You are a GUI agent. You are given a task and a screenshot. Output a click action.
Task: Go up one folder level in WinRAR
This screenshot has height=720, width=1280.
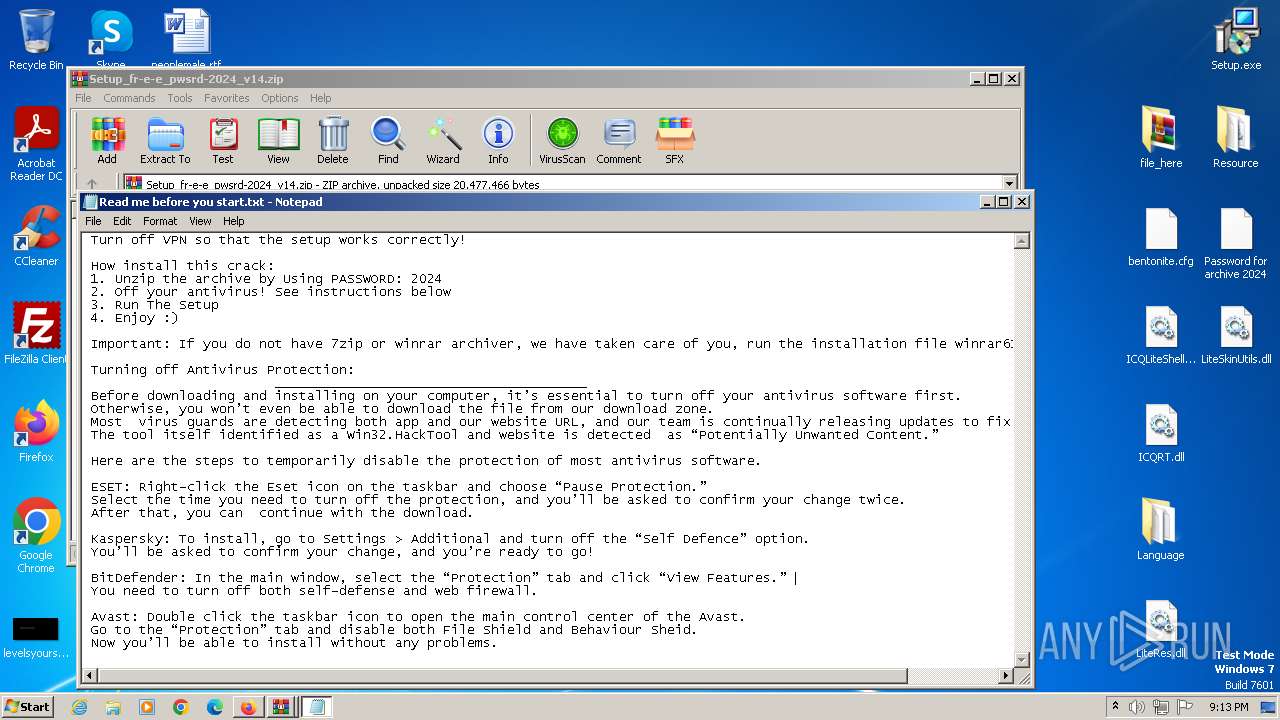point(92,184)
